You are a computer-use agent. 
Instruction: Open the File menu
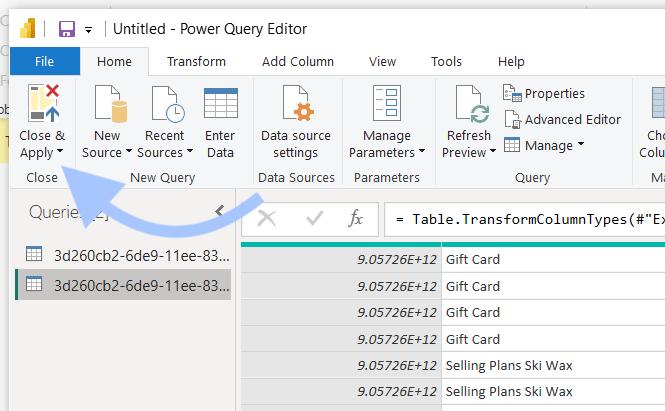click(x=45, y=62)
